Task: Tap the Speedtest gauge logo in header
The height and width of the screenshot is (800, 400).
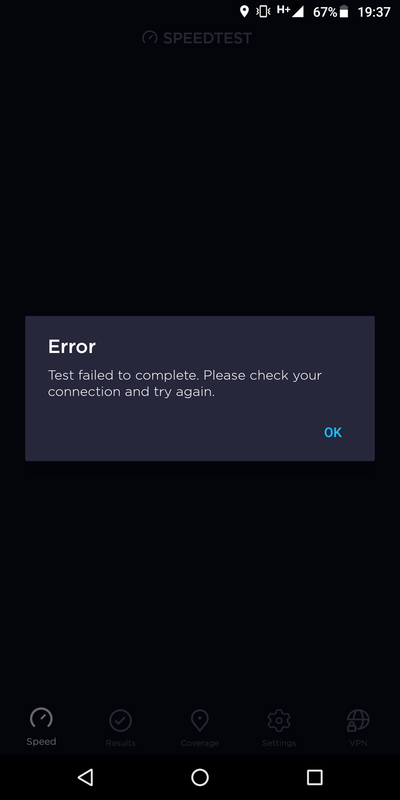Action: click(x=150, y=37)
